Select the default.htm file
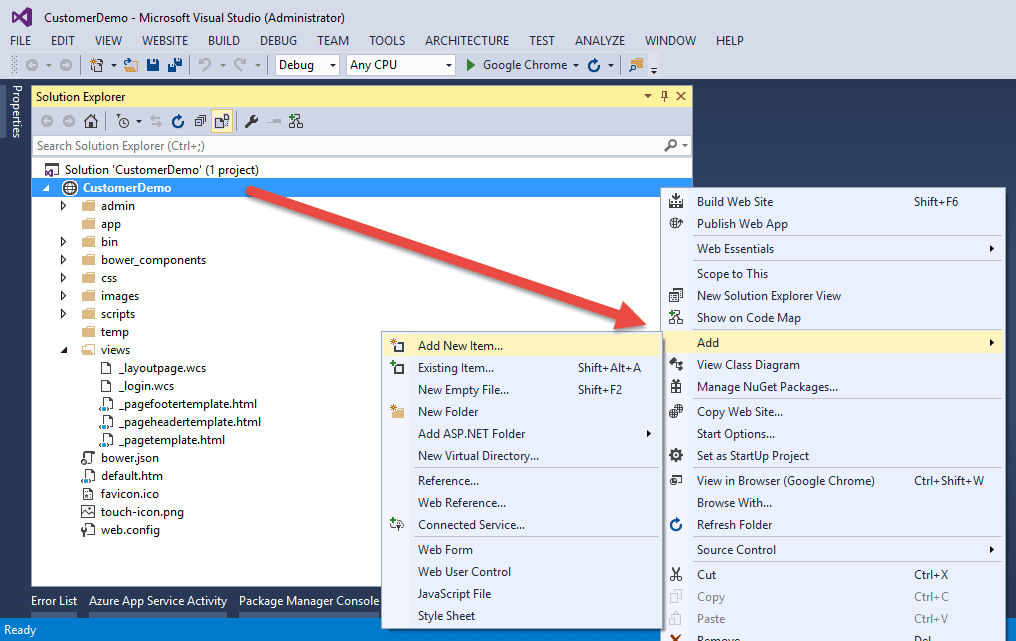 pos(132,476)
